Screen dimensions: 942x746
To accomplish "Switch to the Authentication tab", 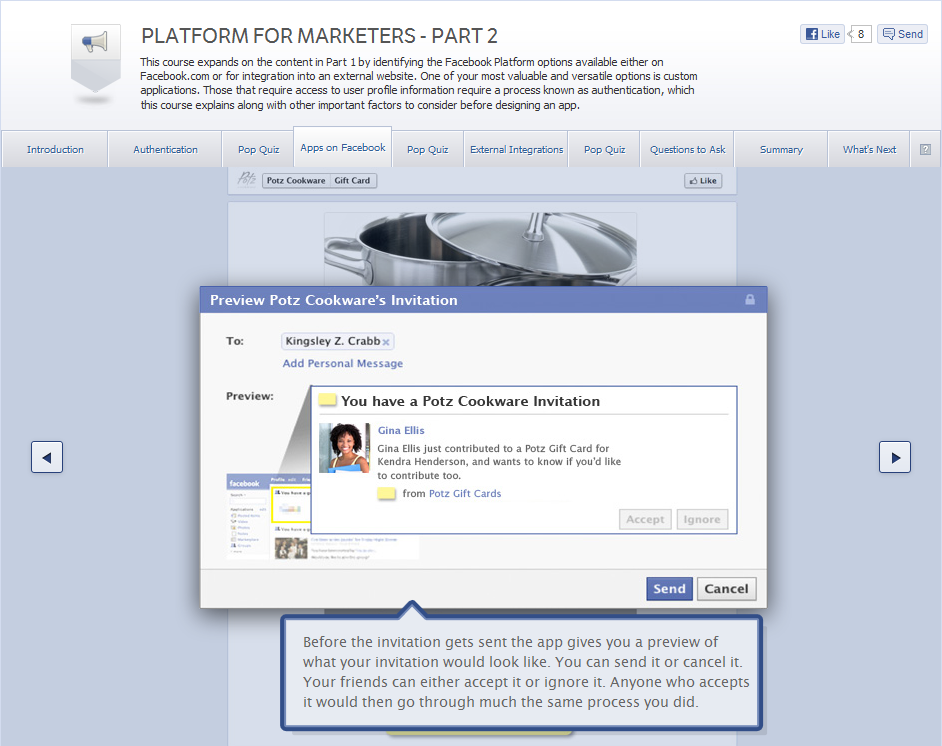I will pyautogui.click(x=165, y=150).
